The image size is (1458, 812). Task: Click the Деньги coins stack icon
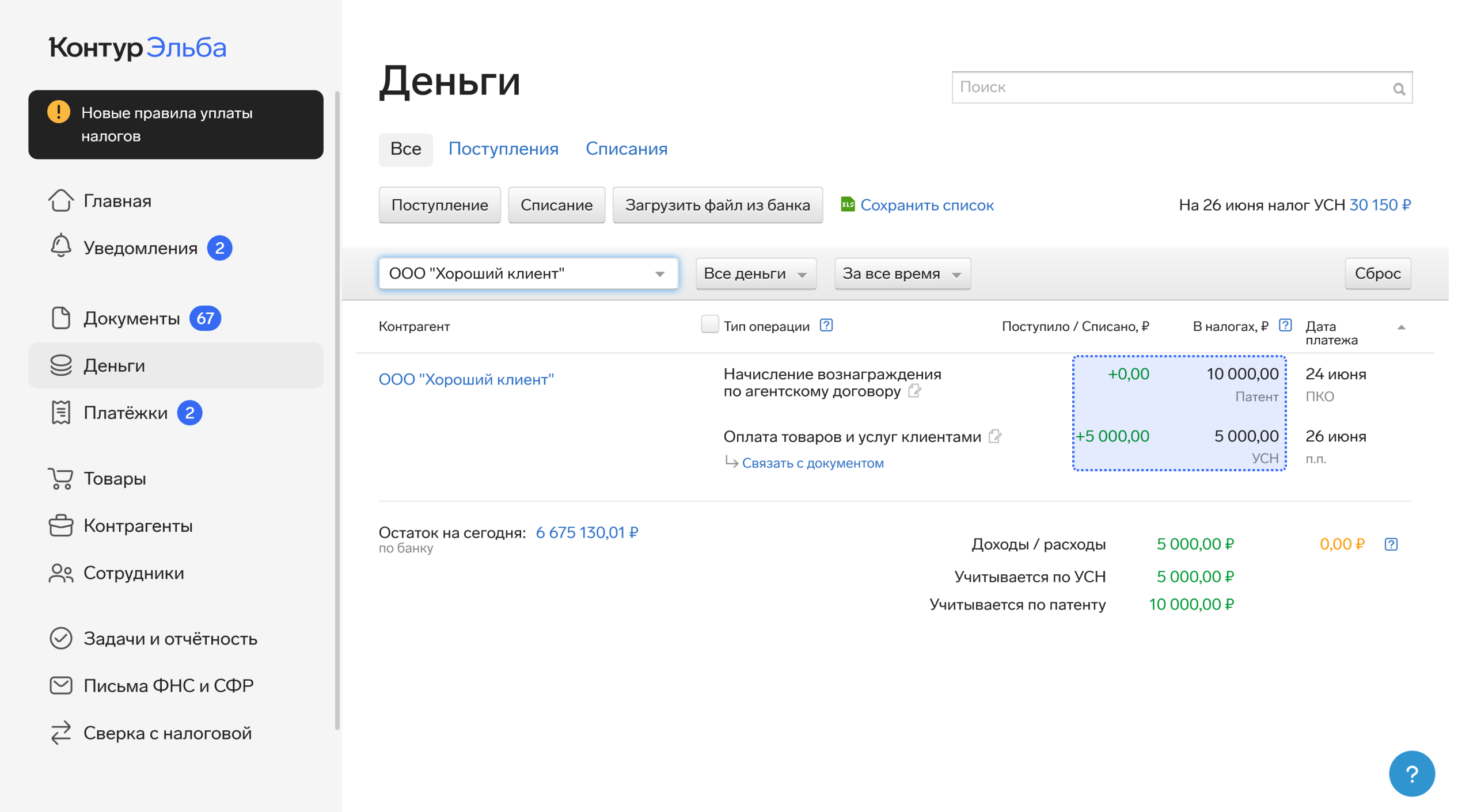(x=60, y=365)
